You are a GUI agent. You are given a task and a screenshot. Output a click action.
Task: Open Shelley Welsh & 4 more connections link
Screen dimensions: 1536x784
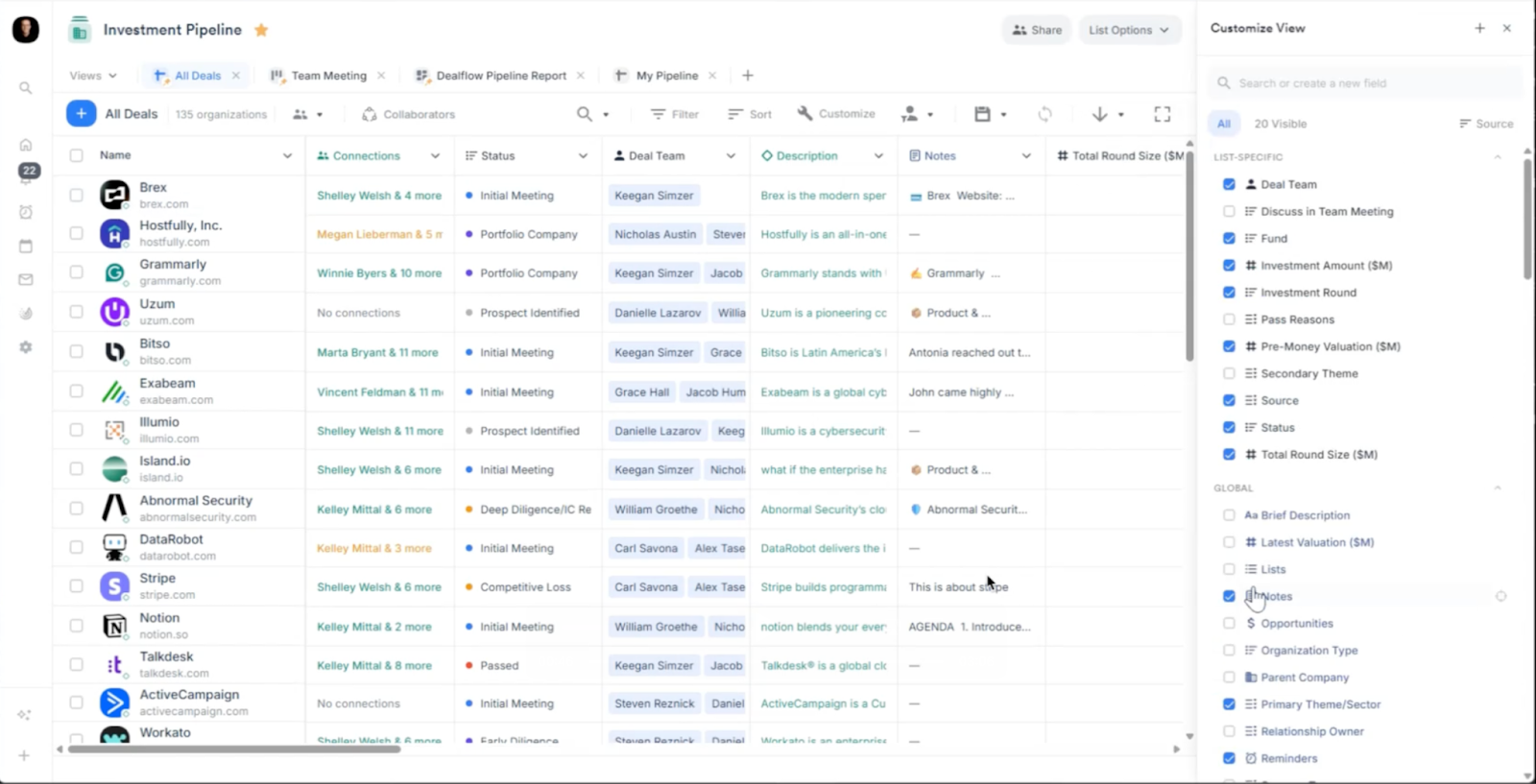pyautogui.click(x=379, y=195)
